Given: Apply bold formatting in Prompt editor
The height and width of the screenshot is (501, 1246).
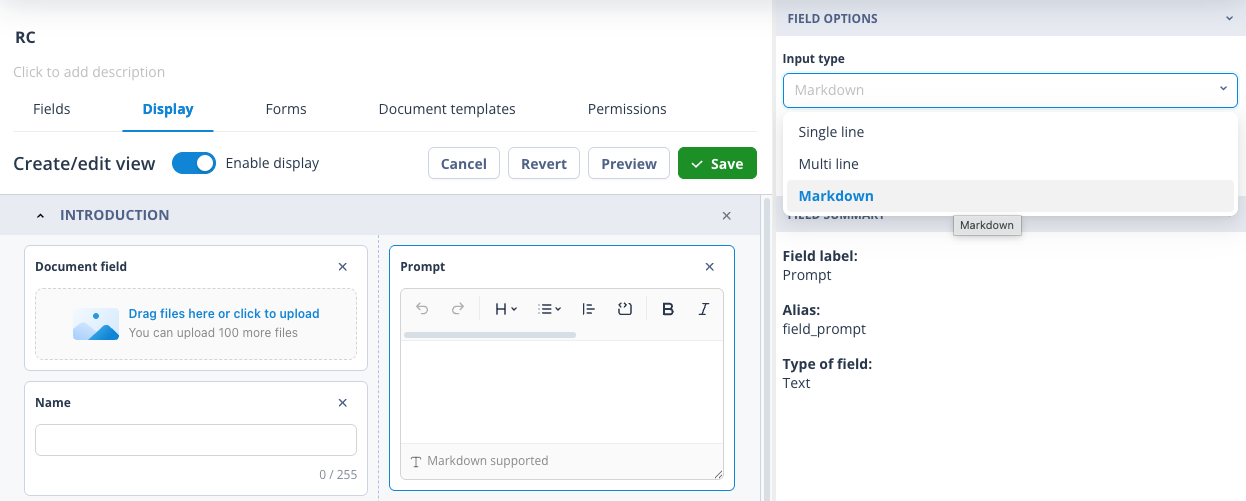Looking at the screenshot, I should [668, 309].
